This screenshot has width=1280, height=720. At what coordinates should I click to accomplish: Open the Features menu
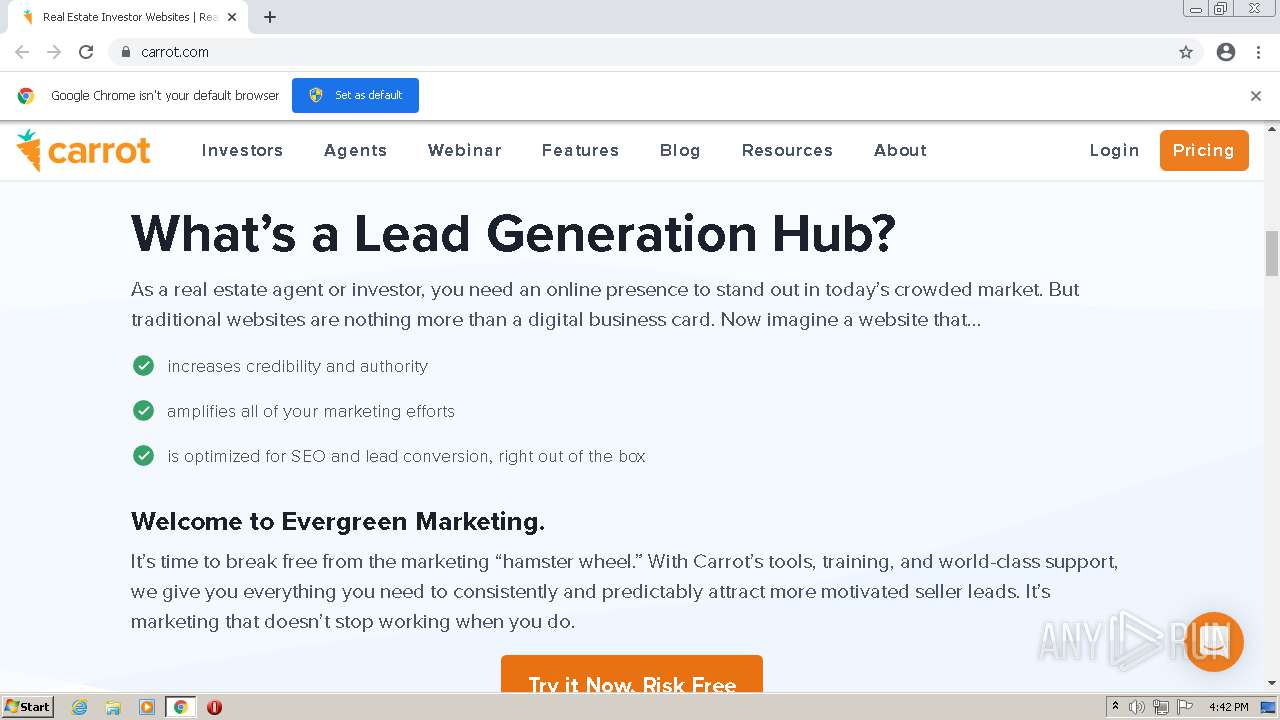(580, 150)
